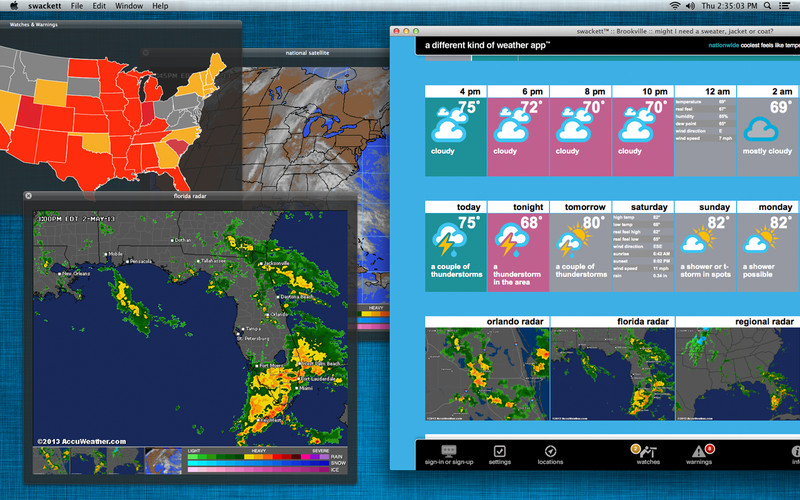
Task: Open settings via the checkmark icon
Action: [499, 451]
